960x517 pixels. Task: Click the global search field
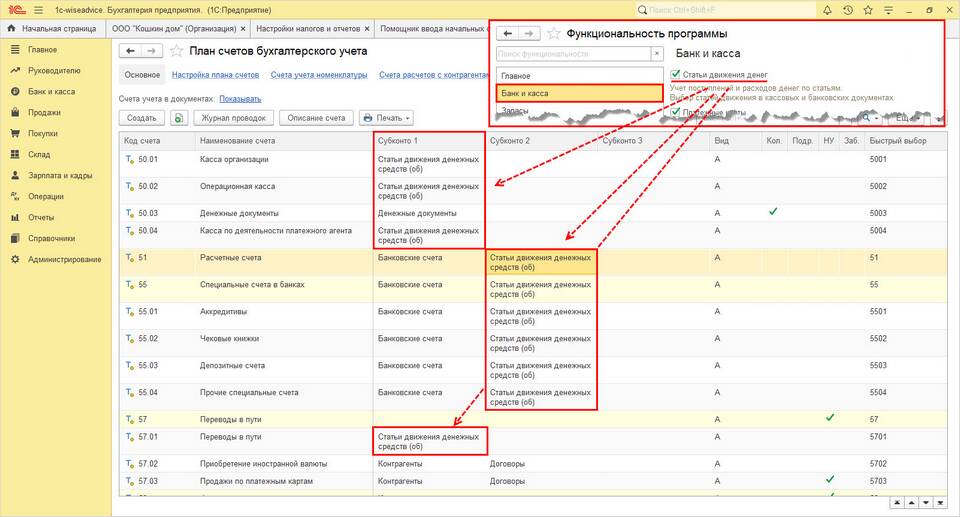pyautogui.click(x=726, y=10)
